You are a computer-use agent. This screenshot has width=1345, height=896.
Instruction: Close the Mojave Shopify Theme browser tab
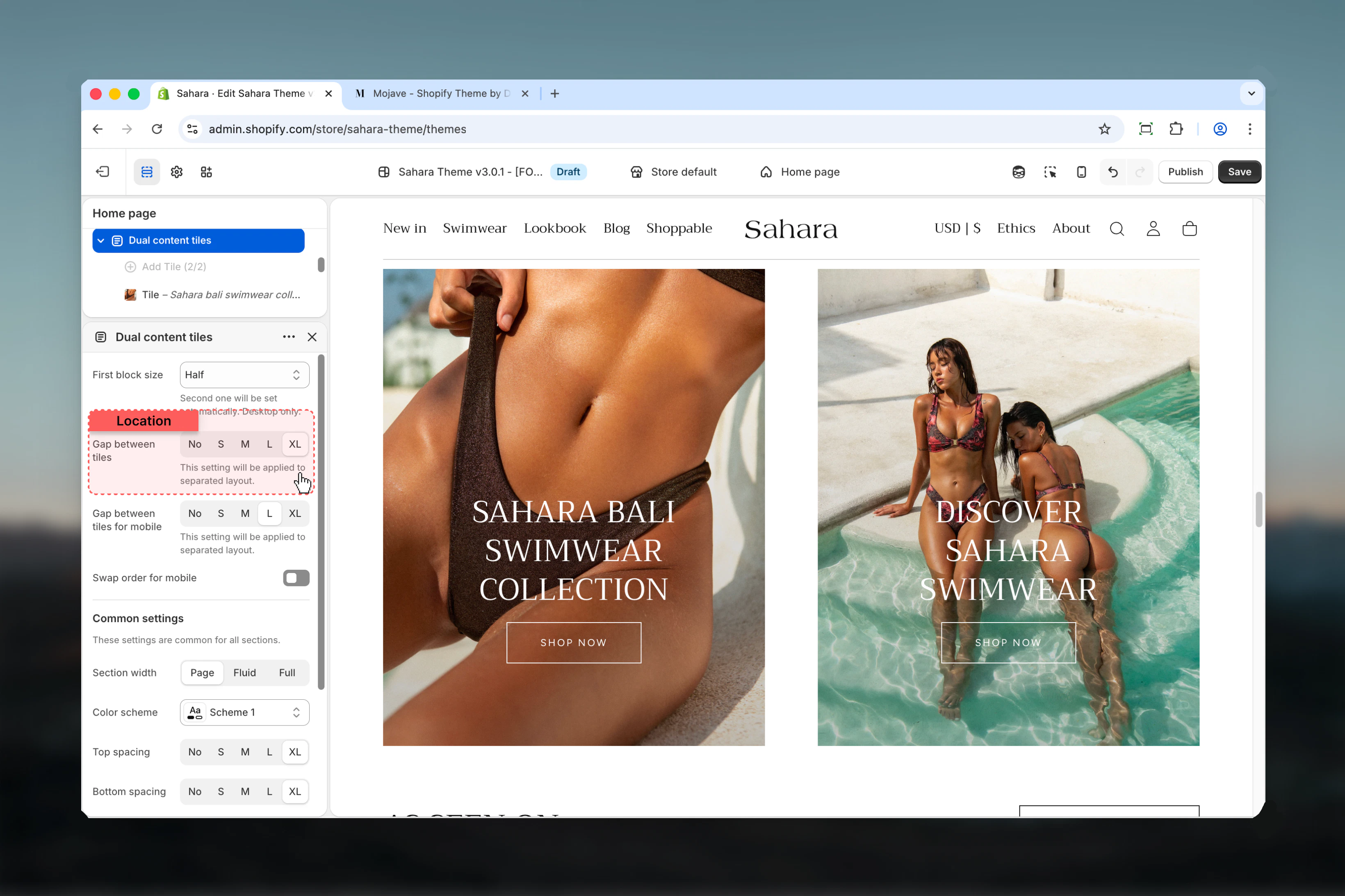(525, 94)
